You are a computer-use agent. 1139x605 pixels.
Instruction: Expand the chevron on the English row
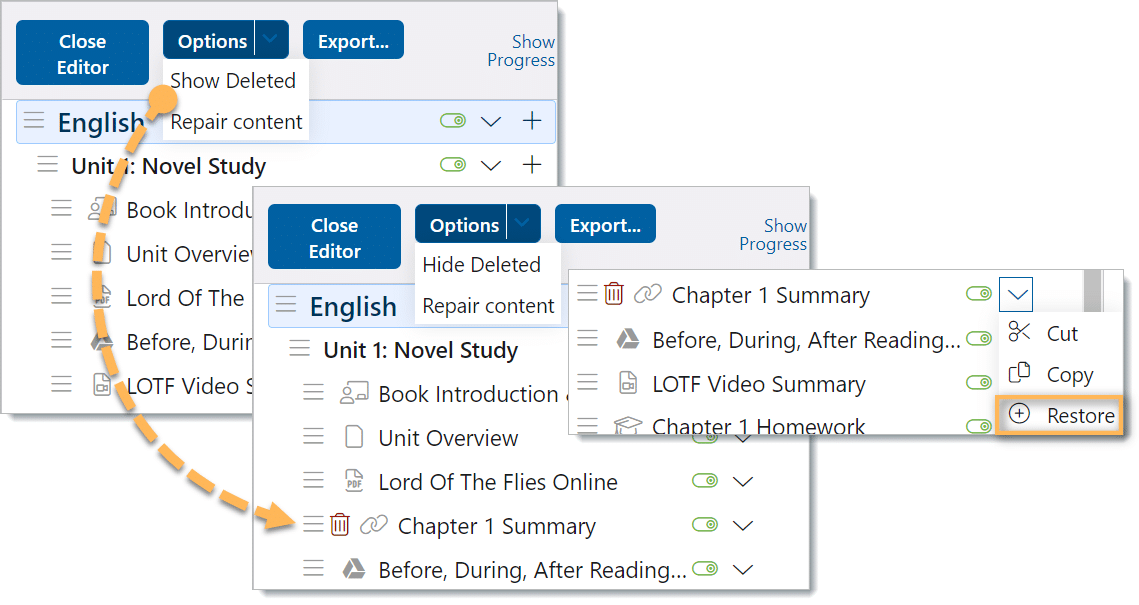[x=490, y=121]
